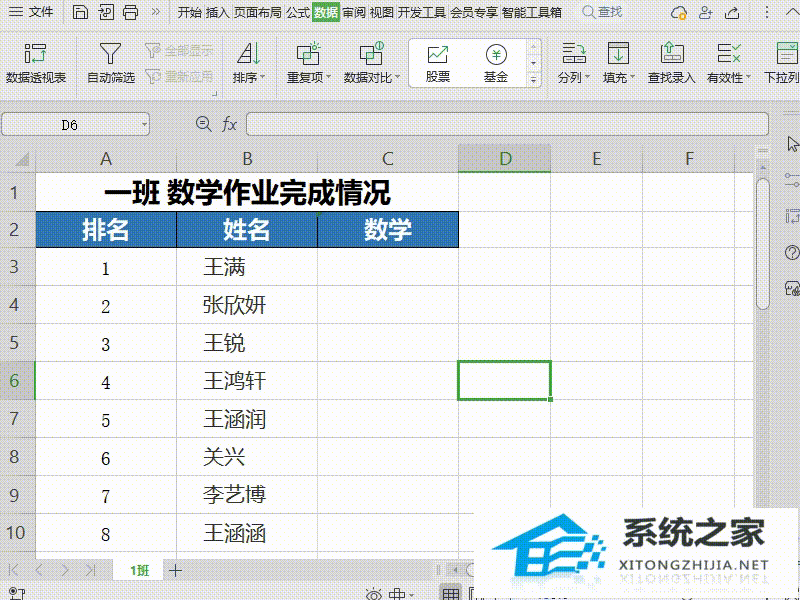Open the 数据透视表 (PivotTable) tool
800x600 pixels.
pos(35,62)
